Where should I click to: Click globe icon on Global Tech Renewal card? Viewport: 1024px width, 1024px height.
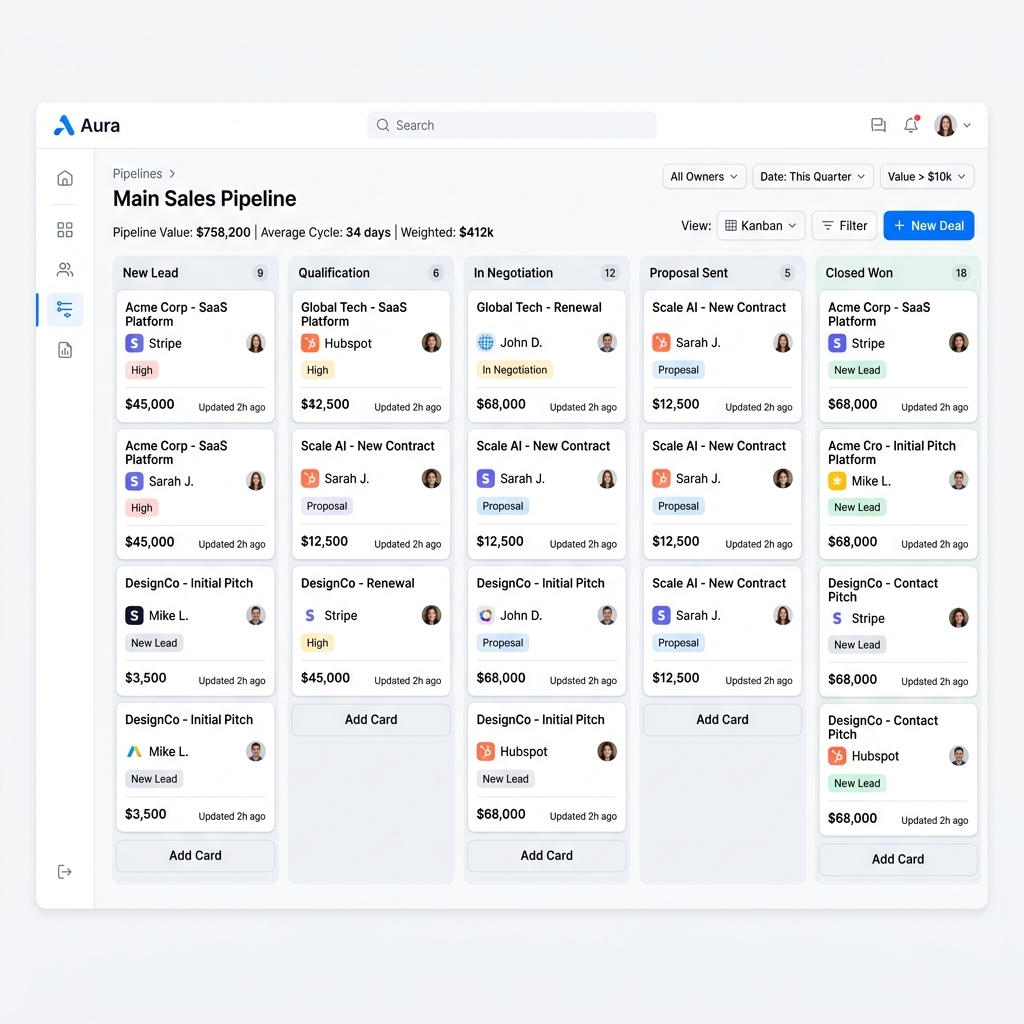coord(485,342)
